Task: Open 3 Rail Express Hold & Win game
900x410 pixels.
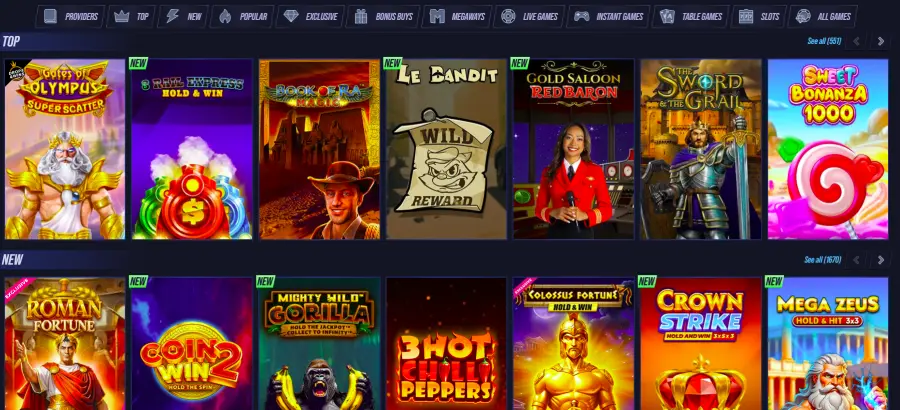Action: 192,149
